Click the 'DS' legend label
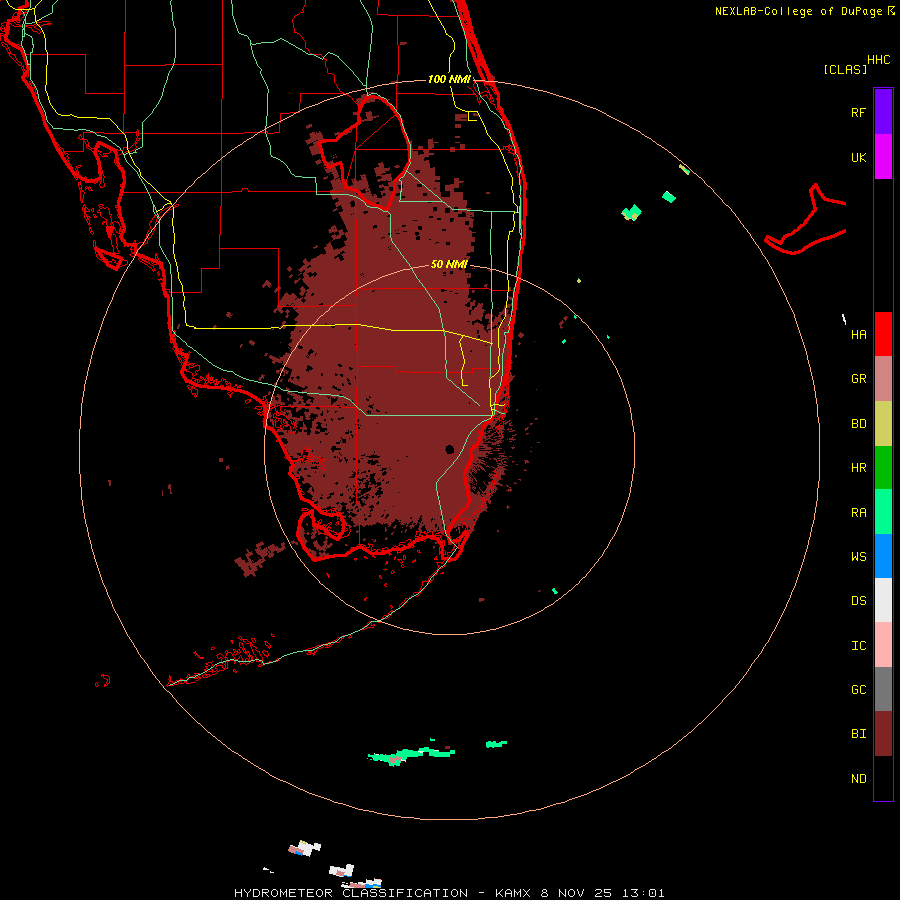900x900 pixels. coord(858,601)
